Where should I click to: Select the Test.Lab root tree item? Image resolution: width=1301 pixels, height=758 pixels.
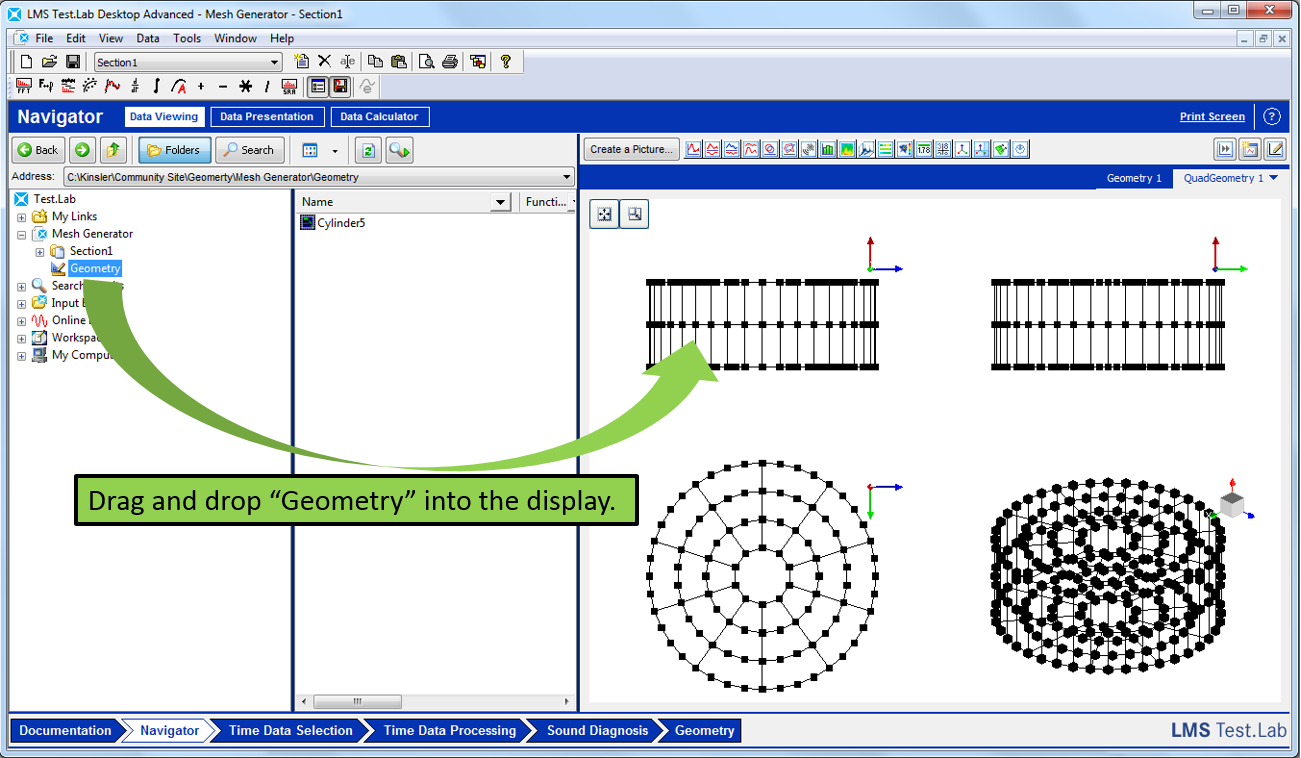pyautogui.click(x=54, y=199)
